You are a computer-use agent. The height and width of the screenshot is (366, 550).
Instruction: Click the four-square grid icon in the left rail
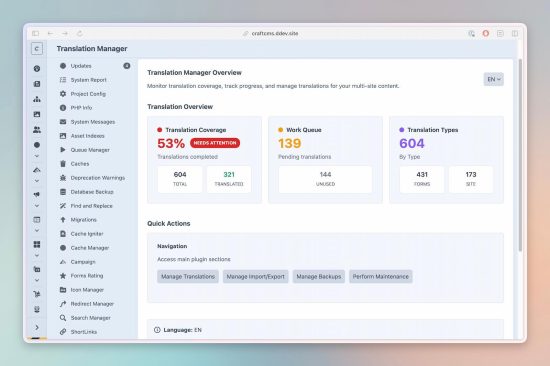37,244
